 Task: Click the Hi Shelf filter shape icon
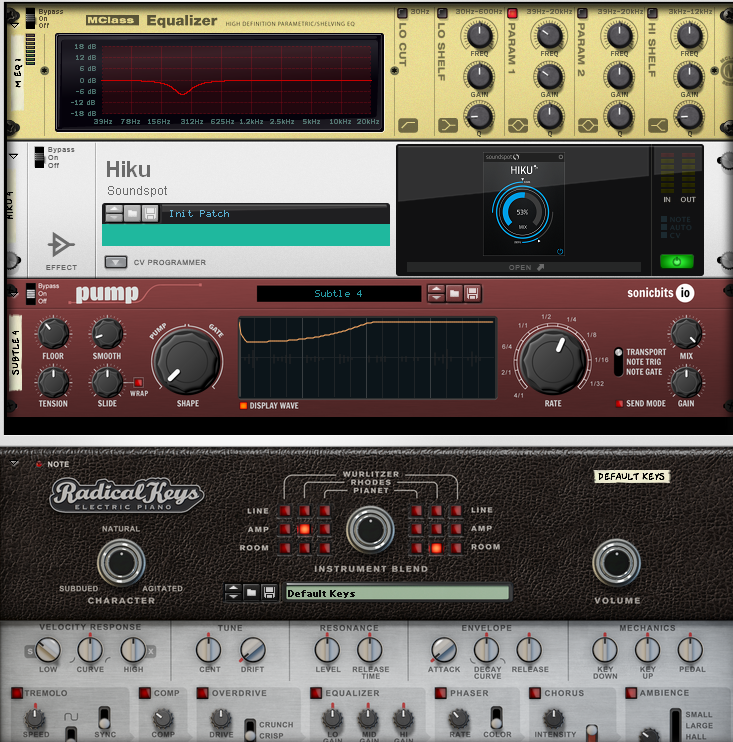point(658,125)
